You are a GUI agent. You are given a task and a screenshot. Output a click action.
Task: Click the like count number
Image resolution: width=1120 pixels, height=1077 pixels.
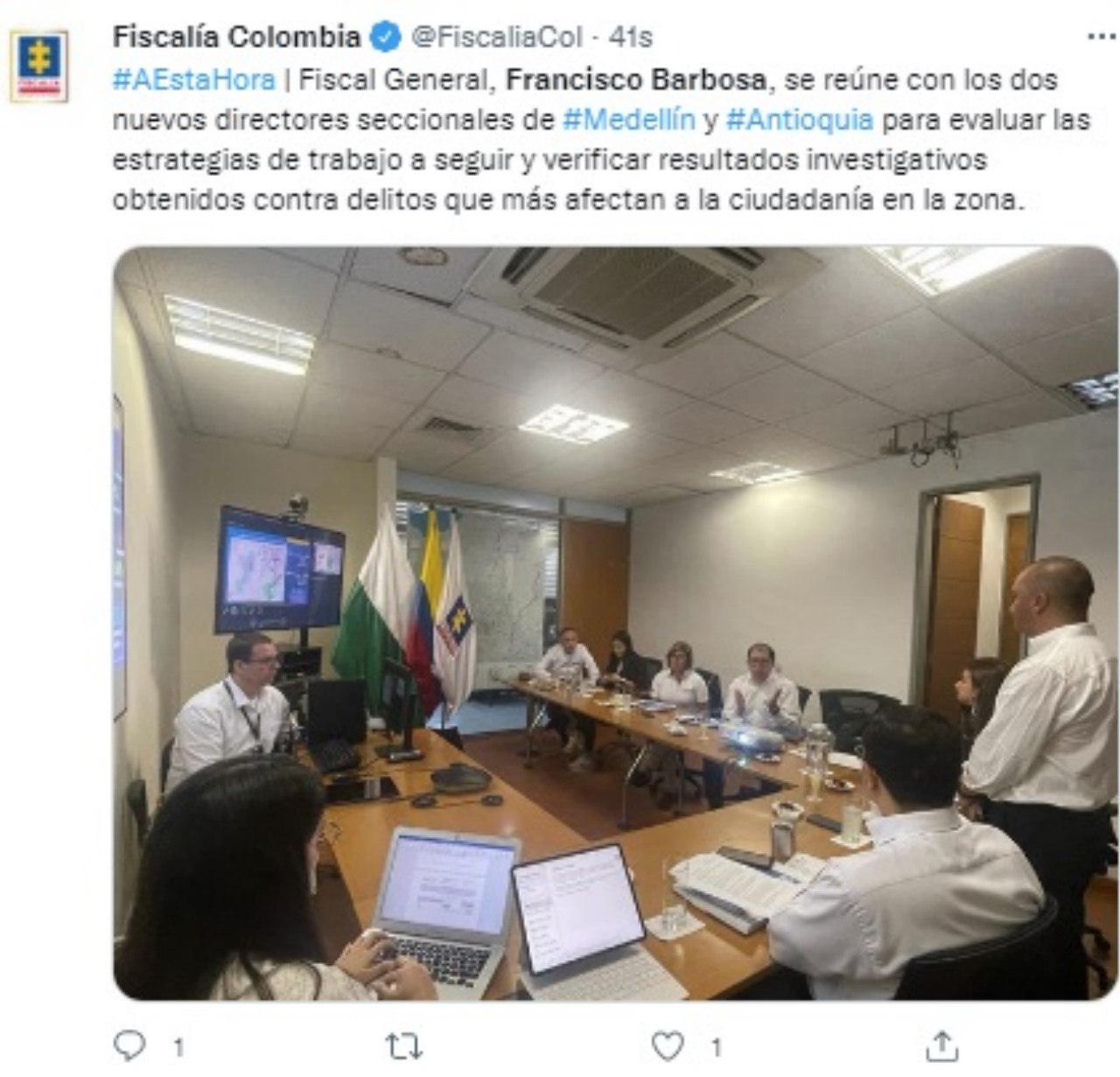(715, 1047)
